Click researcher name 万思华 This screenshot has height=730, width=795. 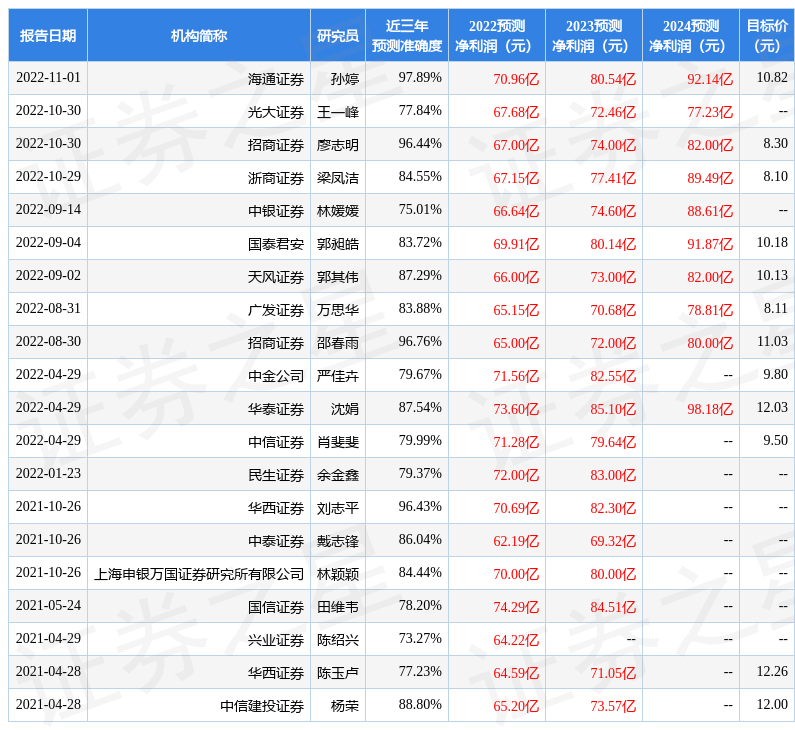point(338,310)
